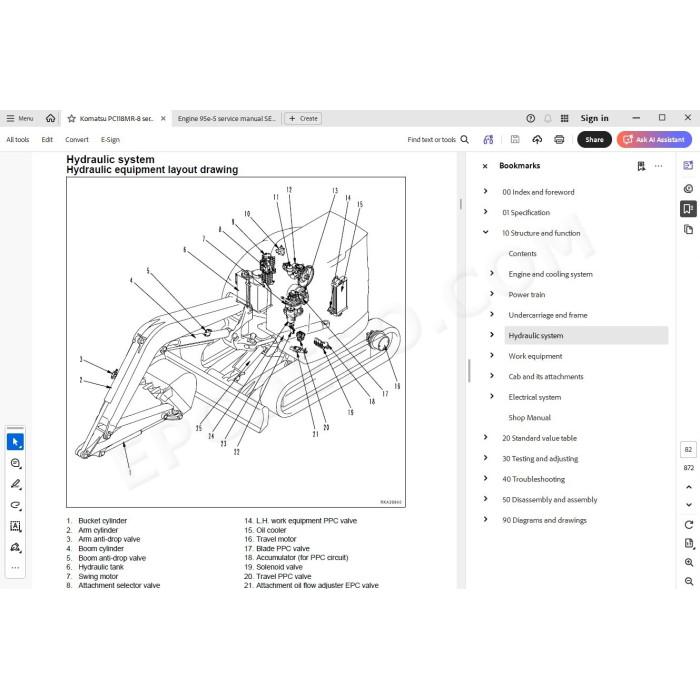Open the apps grid icon

[564, 118]
